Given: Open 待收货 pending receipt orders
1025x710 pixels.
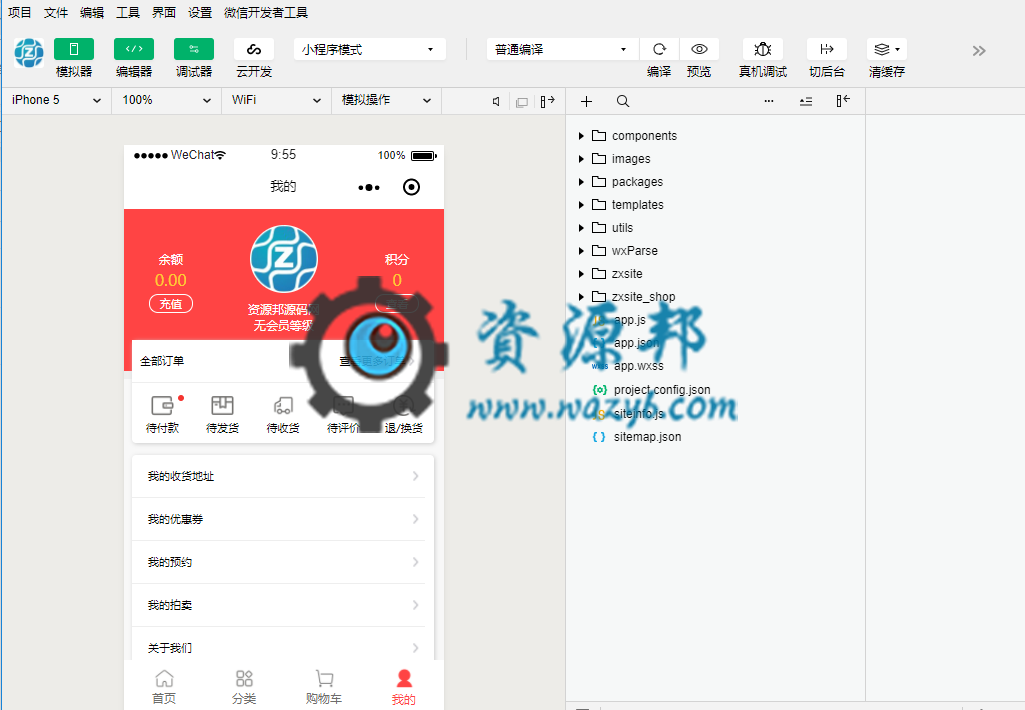Looking at the screenshot, I should [x=283, y=414].
